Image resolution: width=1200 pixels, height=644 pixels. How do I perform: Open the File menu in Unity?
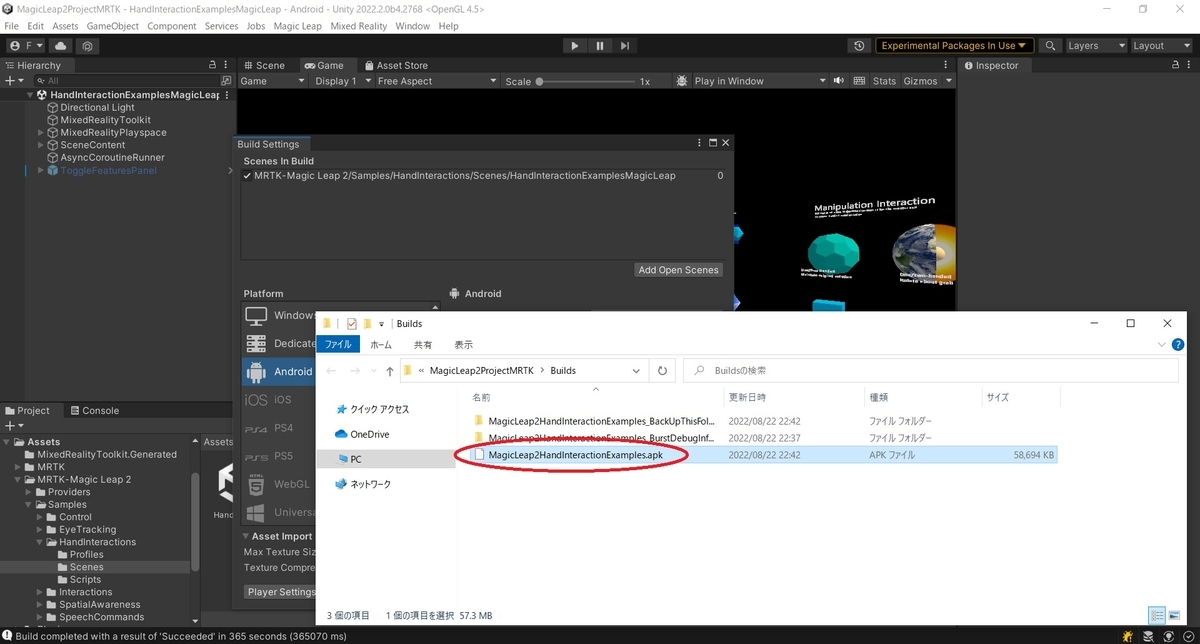click(x=12, y=26)
